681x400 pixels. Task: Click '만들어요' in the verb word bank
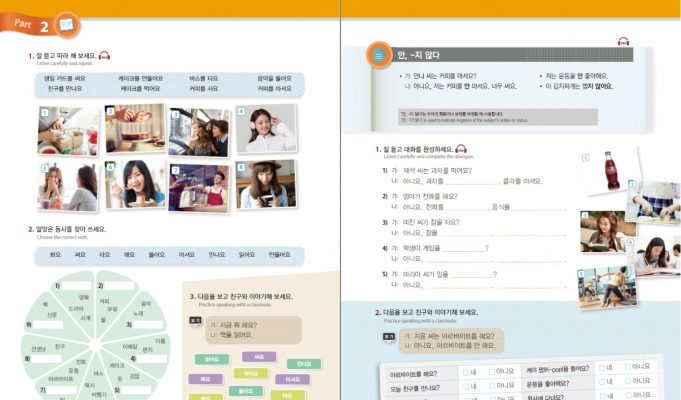coord(279,255)
